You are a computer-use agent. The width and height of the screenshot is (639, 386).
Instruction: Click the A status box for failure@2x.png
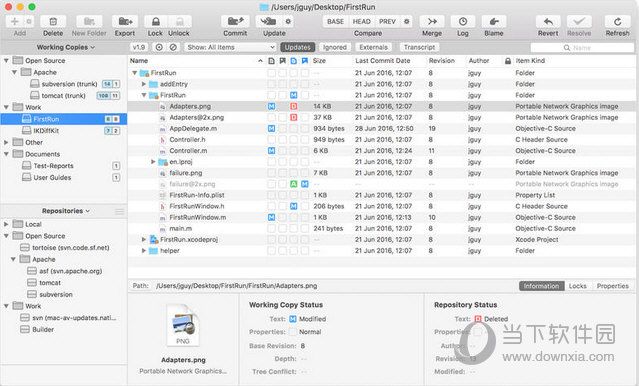[293, 184]
